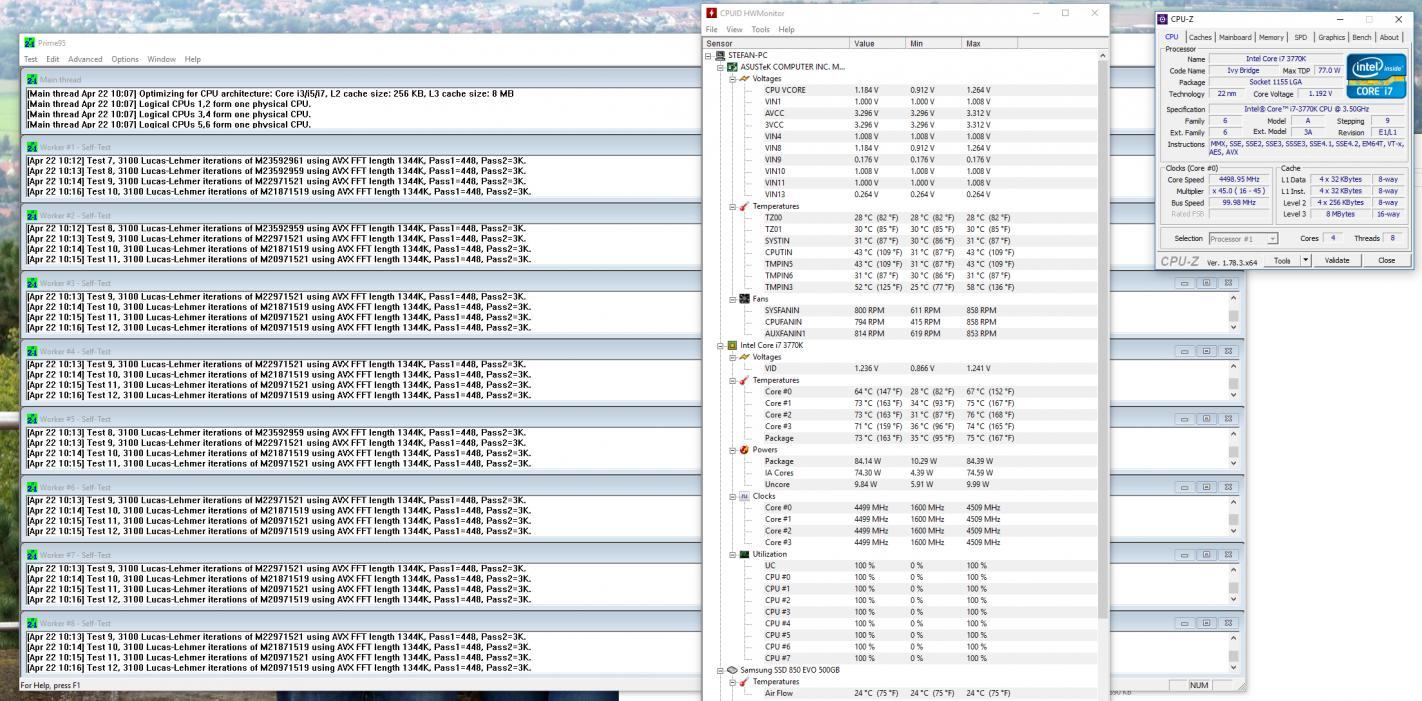The height and width of the screenshot is (701, 1422).
Task: Click the Worker #6 window icon
Action: [33, 487]
